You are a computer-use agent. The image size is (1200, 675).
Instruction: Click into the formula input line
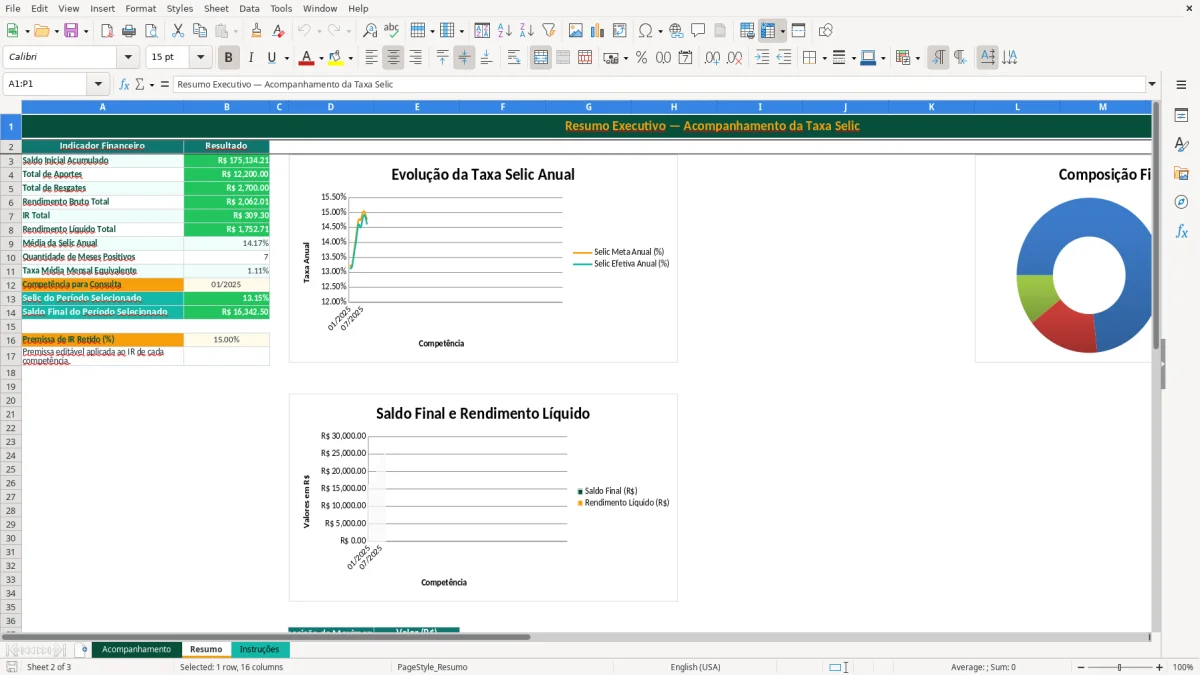click(659, 85)
